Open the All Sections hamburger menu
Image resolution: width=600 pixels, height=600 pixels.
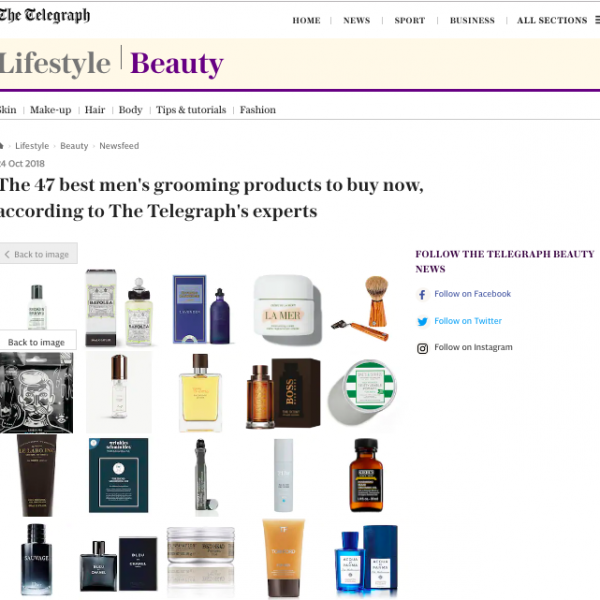coord(597,20)
